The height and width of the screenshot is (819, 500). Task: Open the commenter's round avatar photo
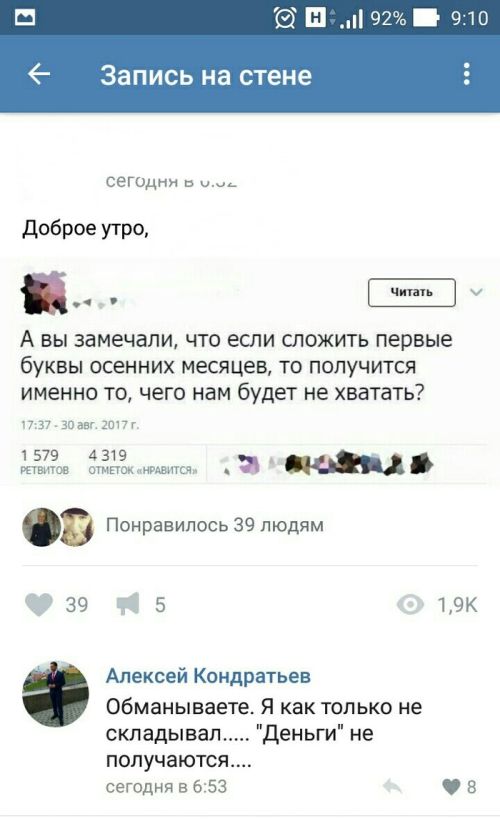click(55, 694)
